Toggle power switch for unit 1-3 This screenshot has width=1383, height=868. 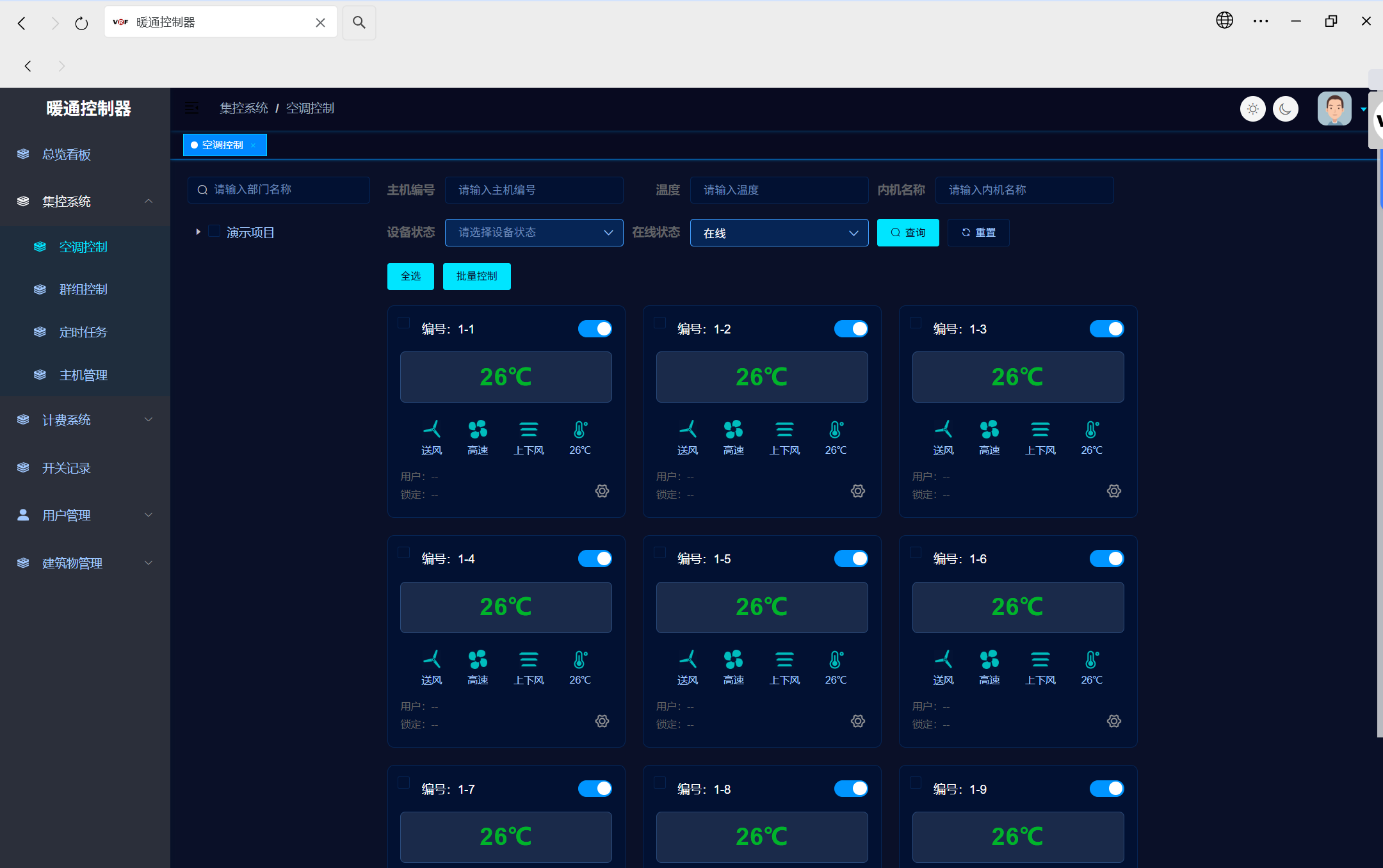(1106, 328)
